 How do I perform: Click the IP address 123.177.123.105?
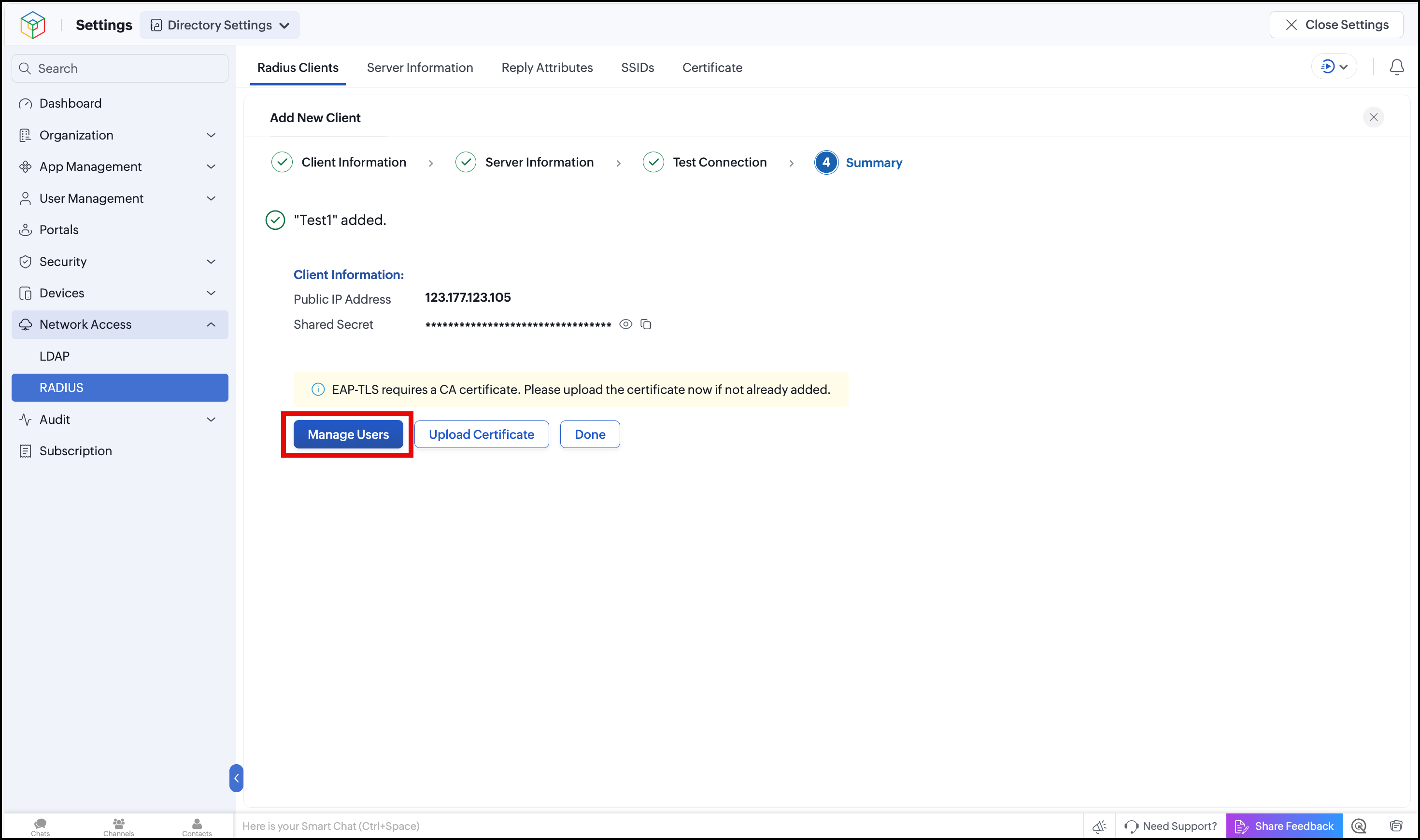(468, 298)
